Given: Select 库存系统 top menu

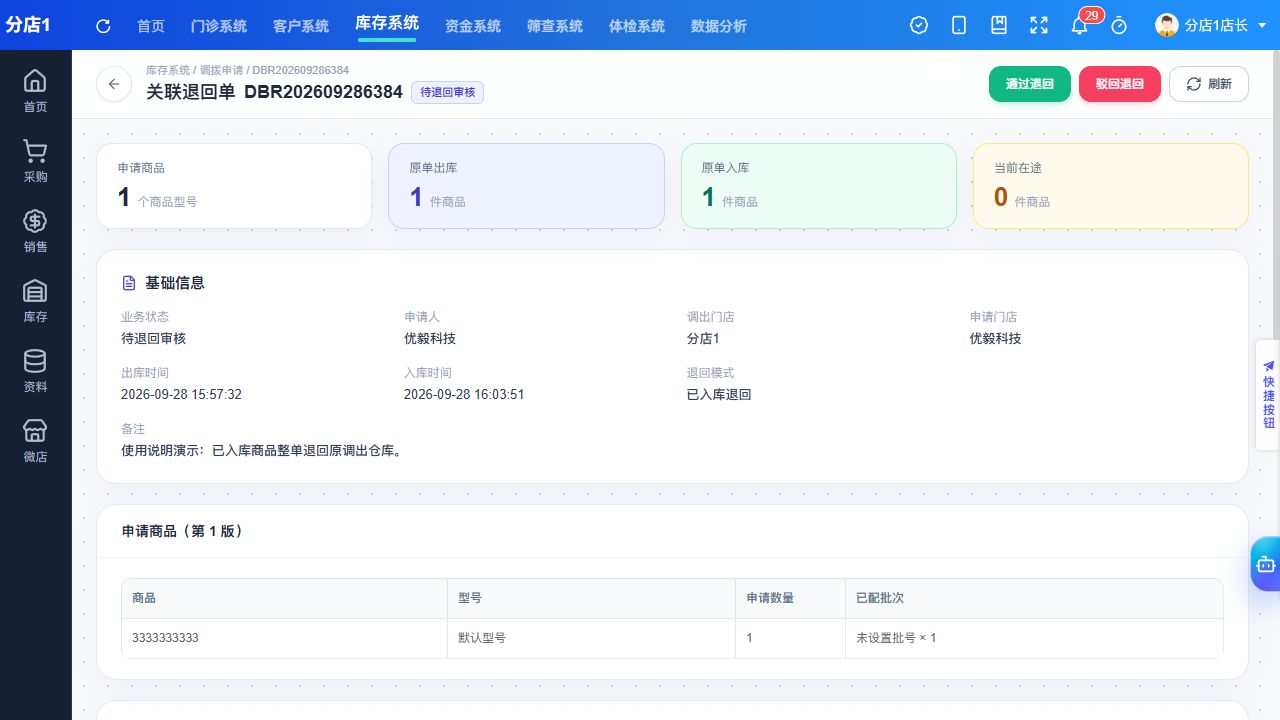Looking at the screenshot, I should 387,24.
